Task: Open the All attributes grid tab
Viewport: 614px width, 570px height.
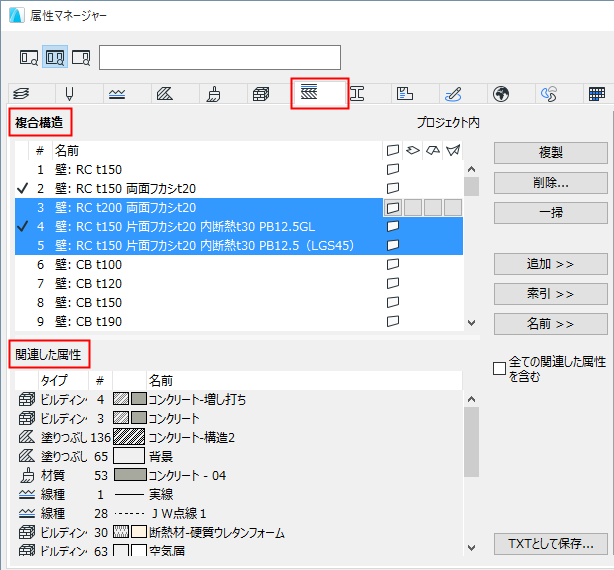Action: coord(597,94)
